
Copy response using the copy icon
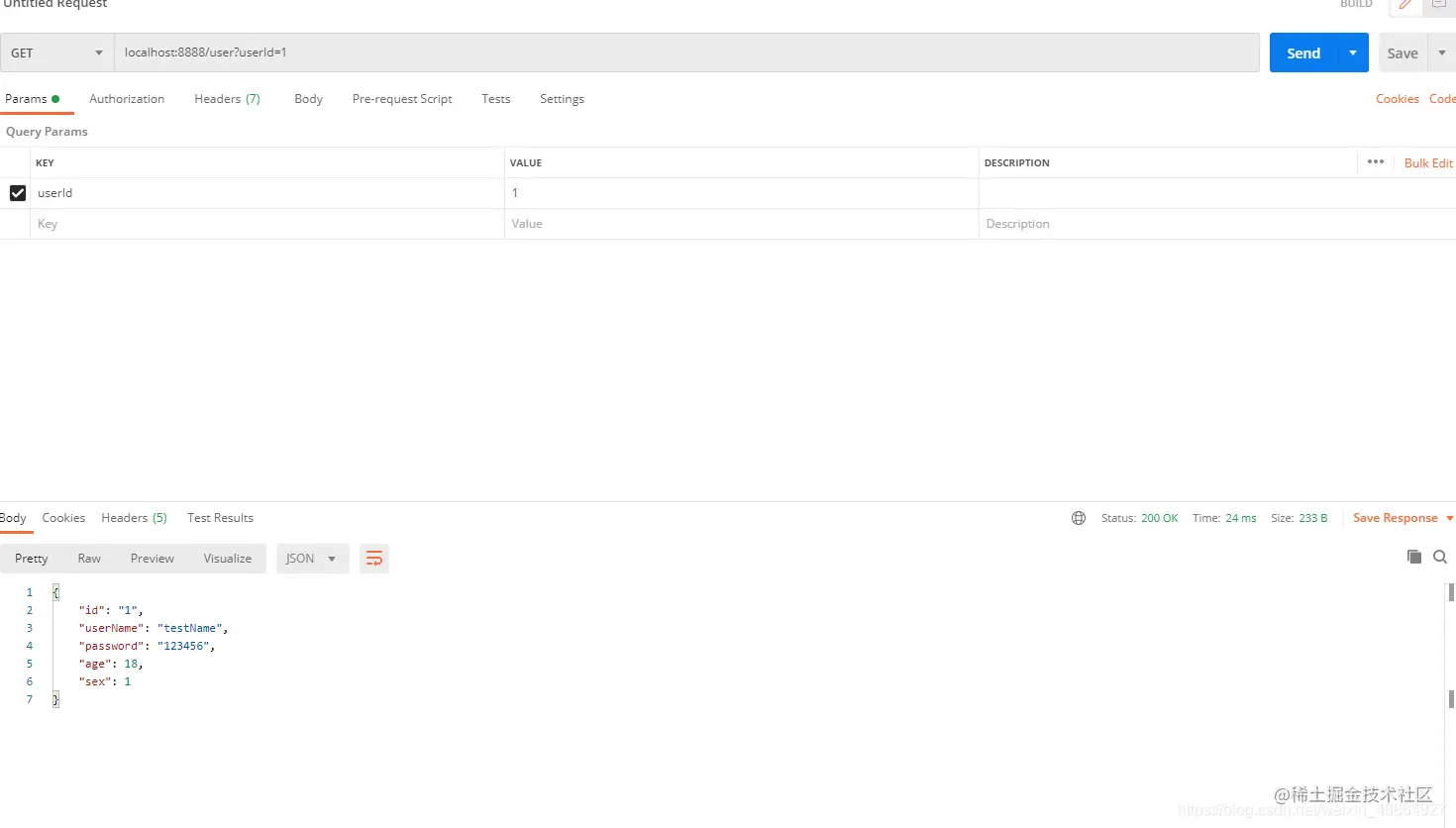1414,557
